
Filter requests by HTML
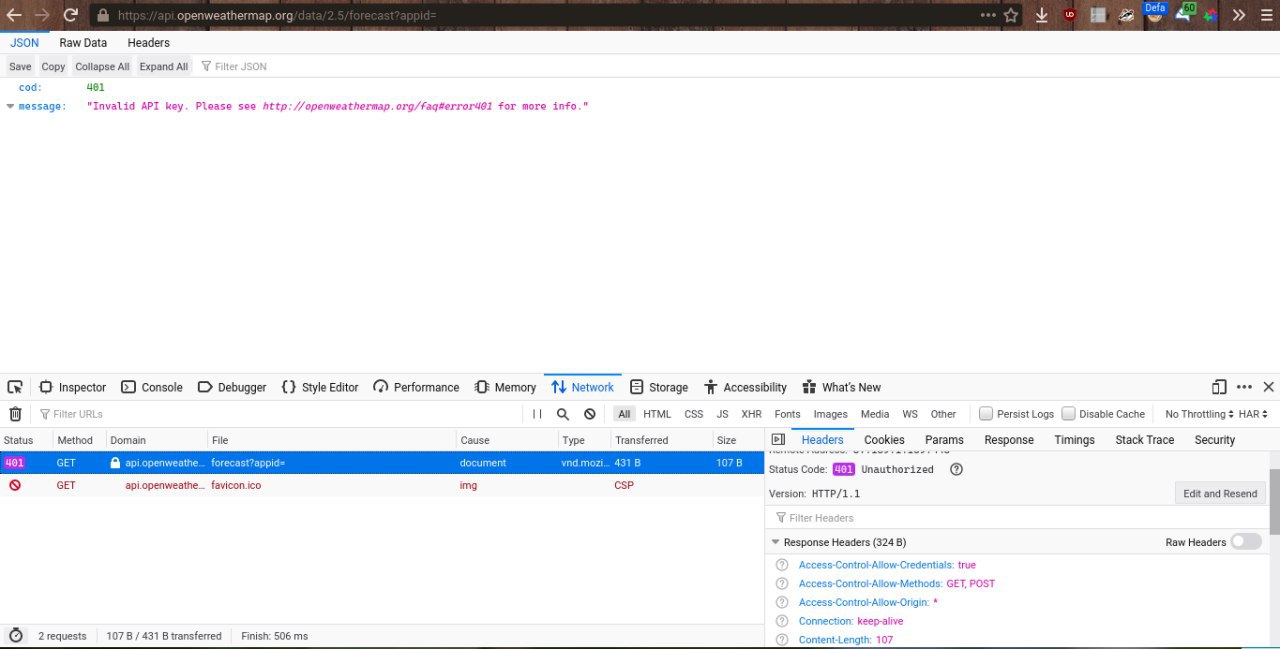click(657, 414)
